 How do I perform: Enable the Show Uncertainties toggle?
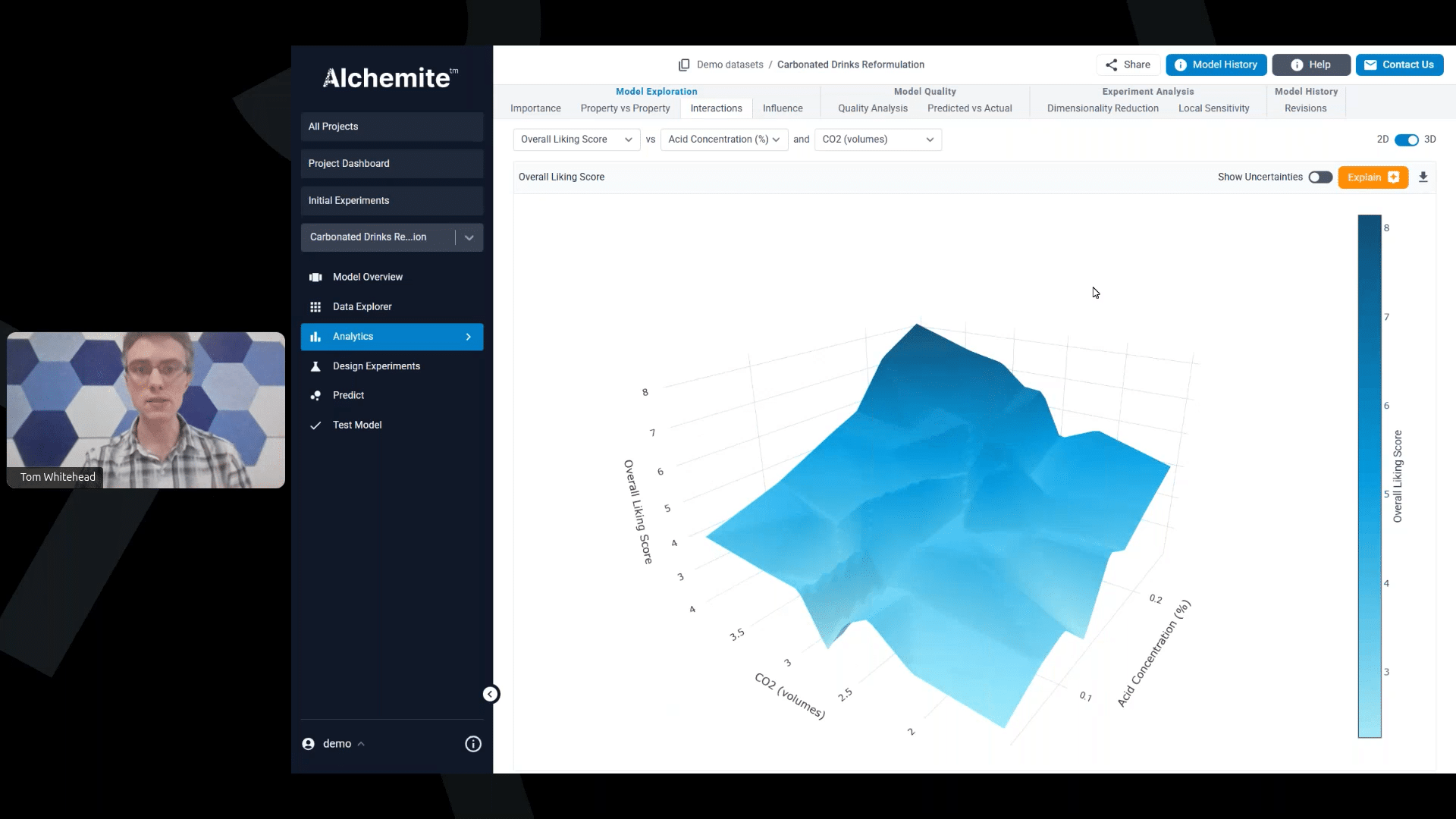click(1319, 177)
